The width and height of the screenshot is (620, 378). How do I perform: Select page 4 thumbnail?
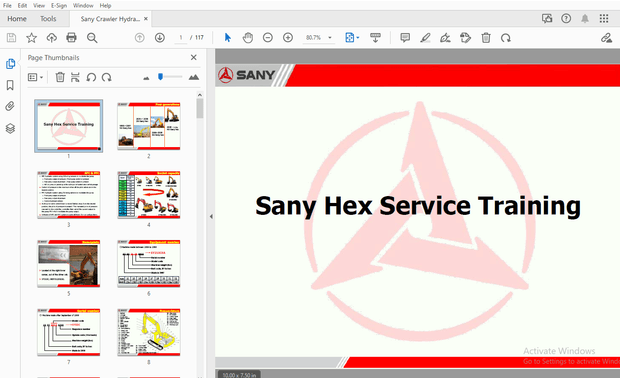coord(149,195)
